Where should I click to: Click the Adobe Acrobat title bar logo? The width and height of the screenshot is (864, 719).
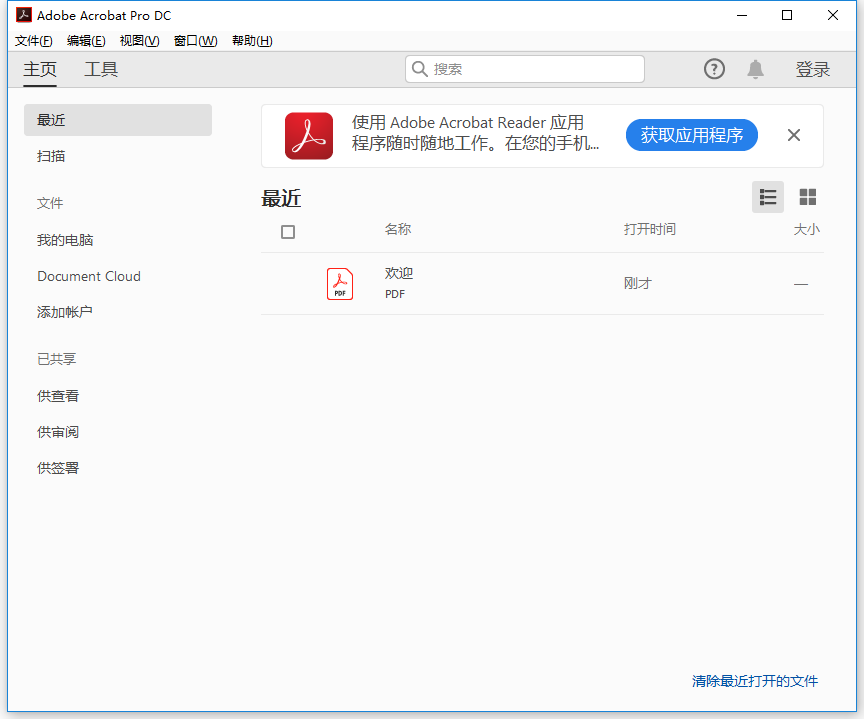(24, 15)
